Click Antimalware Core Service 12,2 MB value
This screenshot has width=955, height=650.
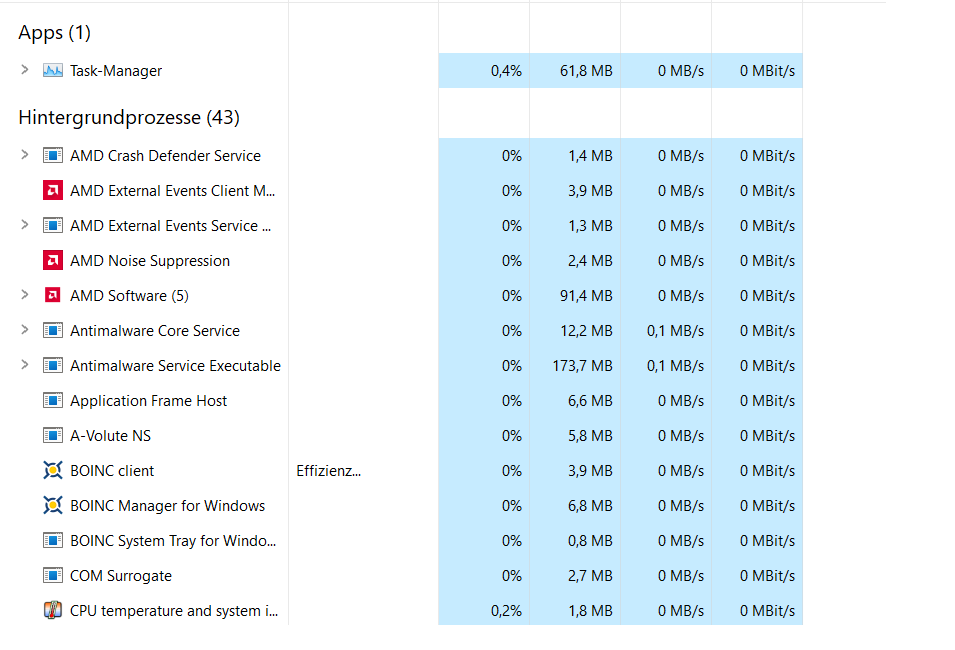coord(586,331)
